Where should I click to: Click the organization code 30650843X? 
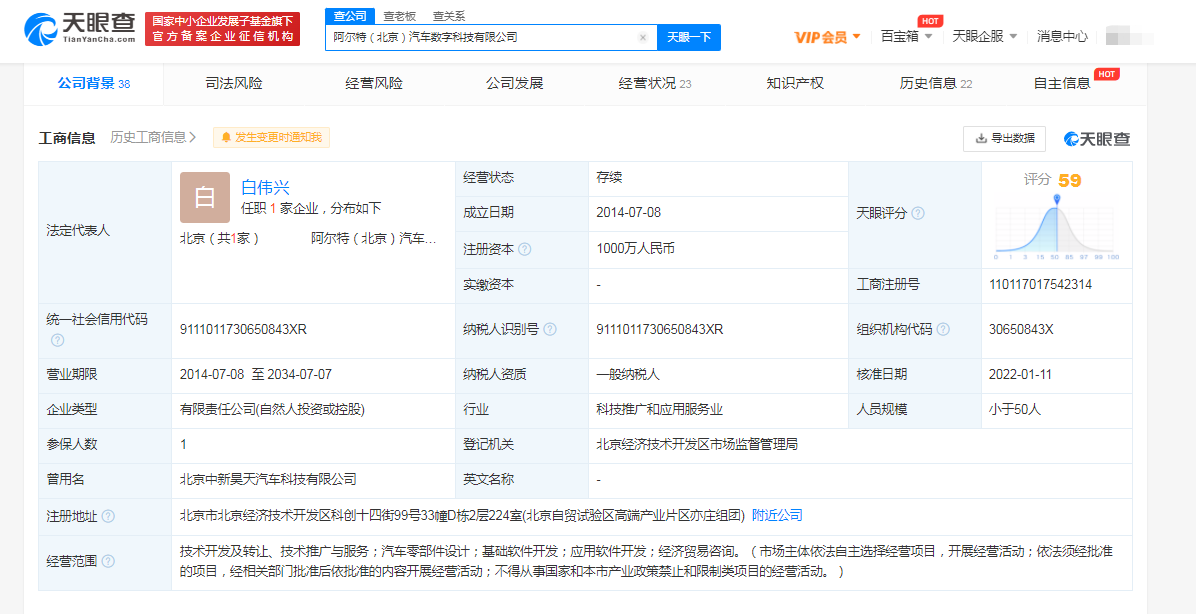1021,329
